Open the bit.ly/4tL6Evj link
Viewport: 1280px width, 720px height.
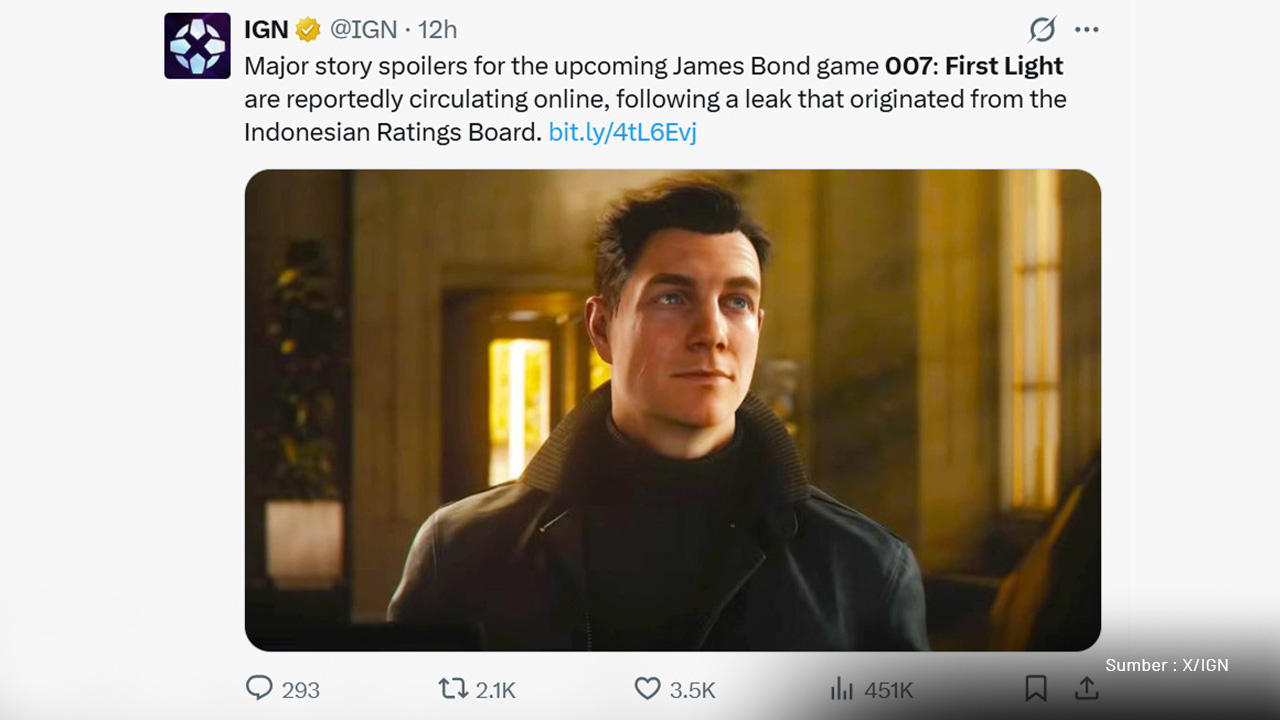tap(622, 132)
